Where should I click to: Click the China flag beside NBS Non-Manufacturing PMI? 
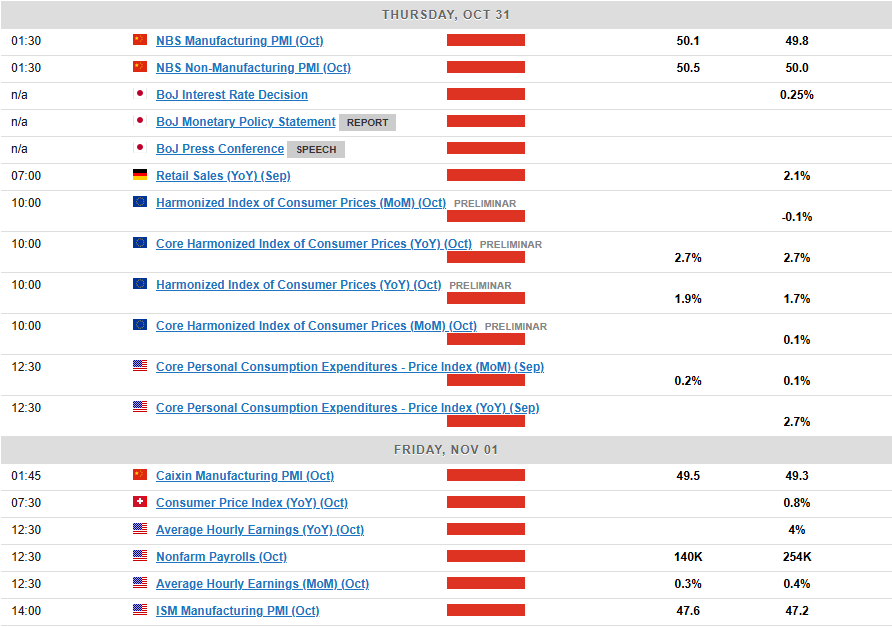point(140,67)
